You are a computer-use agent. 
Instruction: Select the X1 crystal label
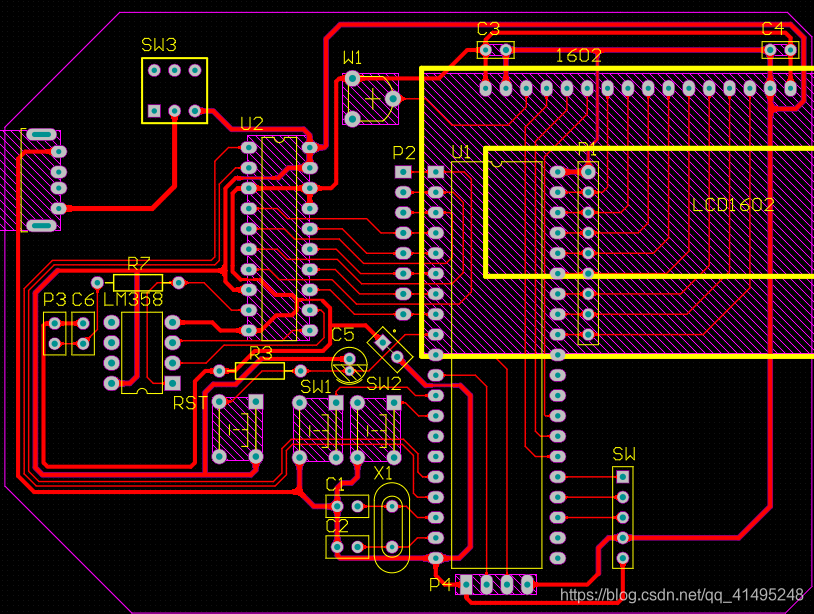[x=383, y=473]
